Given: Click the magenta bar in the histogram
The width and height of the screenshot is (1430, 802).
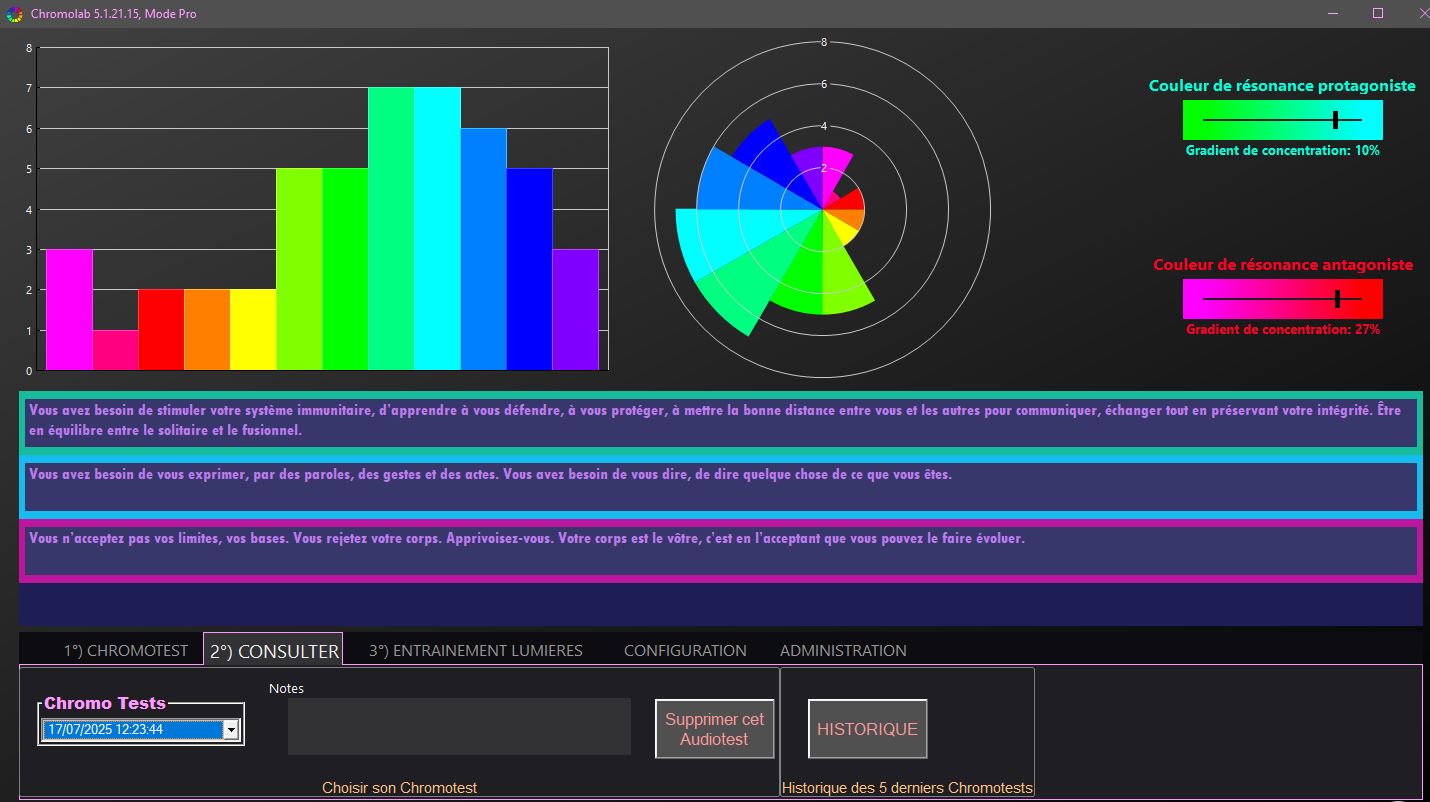Looking at the screenshot, I should point(69,310).
